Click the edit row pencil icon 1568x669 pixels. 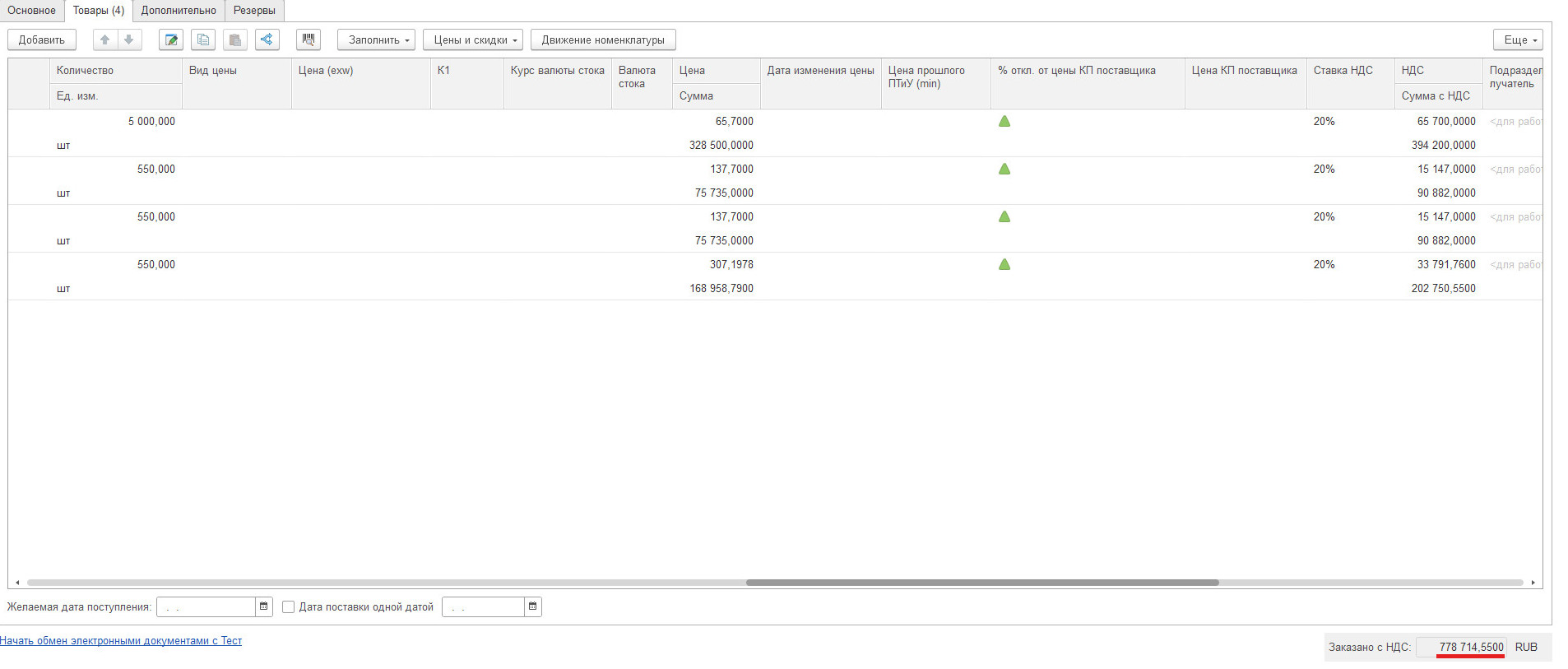point(171,39)
